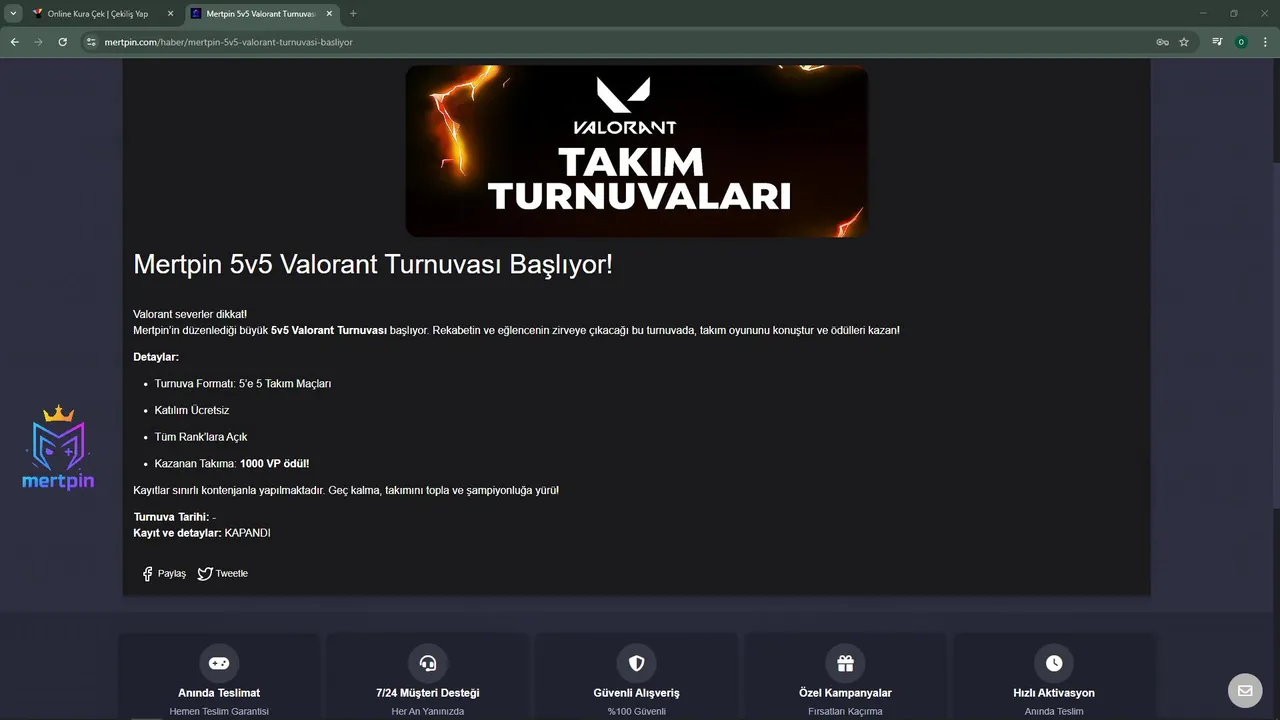Viewport: 1280px width, 720px height.
Task: Click the article title Mertpin 5v5 Valorant Turnuvası Başlıyor!
Action: point(373,265)
